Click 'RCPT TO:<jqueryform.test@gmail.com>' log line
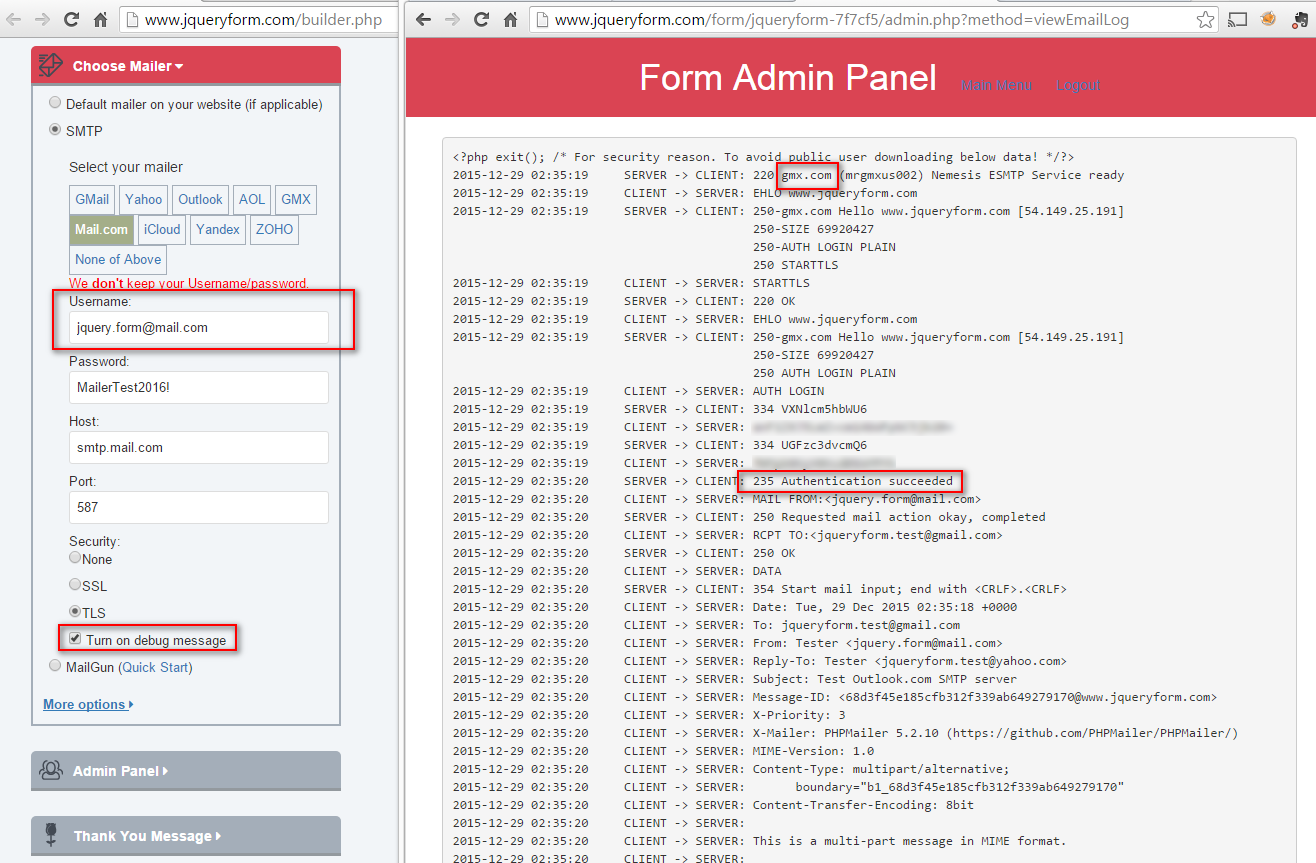1316x863 pixels. coord(878,535)
